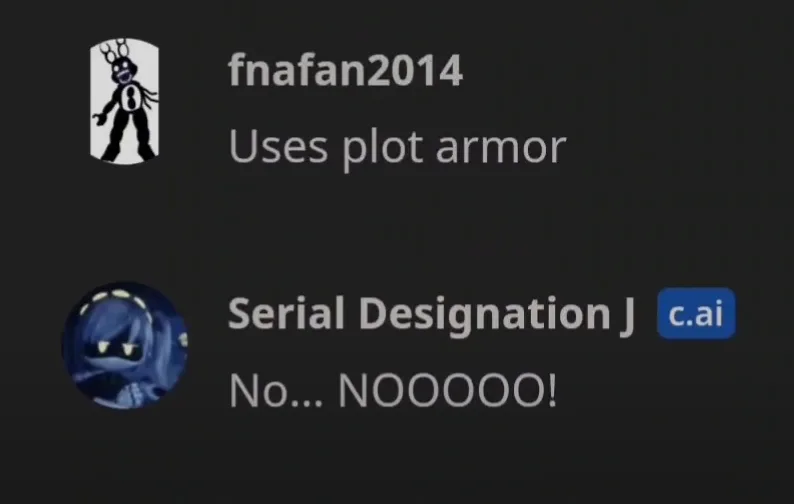Open Serial Designation J's round avatar
Viewport: 794px width, 504px height.
125,345
